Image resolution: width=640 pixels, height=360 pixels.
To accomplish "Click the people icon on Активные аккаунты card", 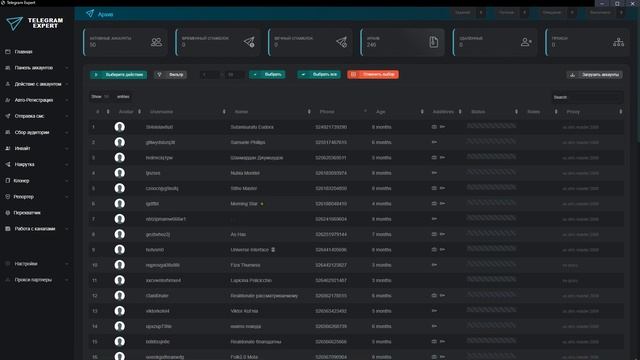I will [156, 42].
